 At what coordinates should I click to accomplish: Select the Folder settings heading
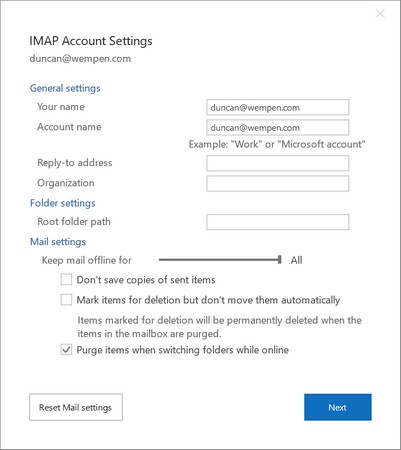coord(63,203)
